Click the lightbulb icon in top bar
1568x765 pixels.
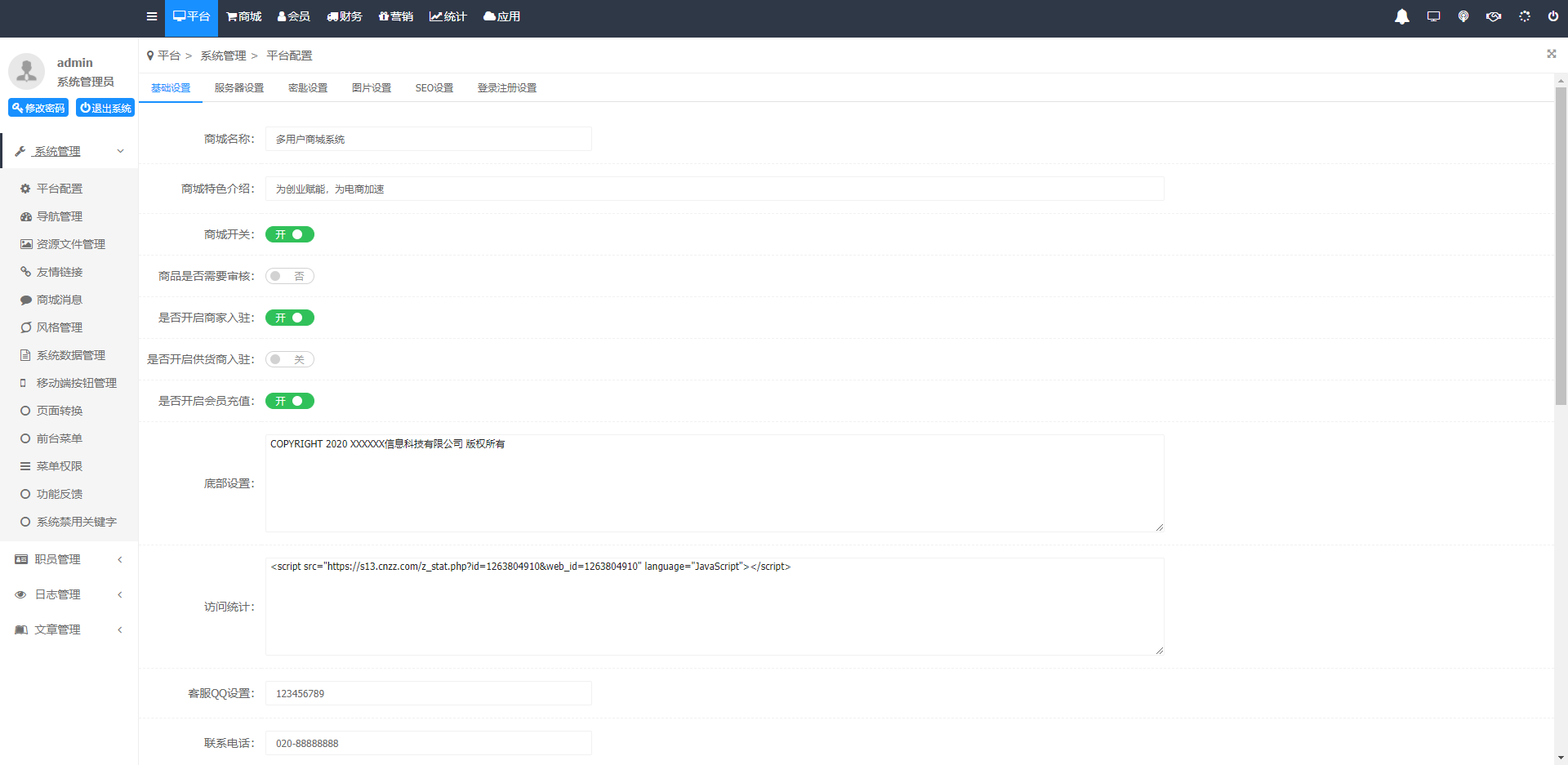(x=1463, y=16)
